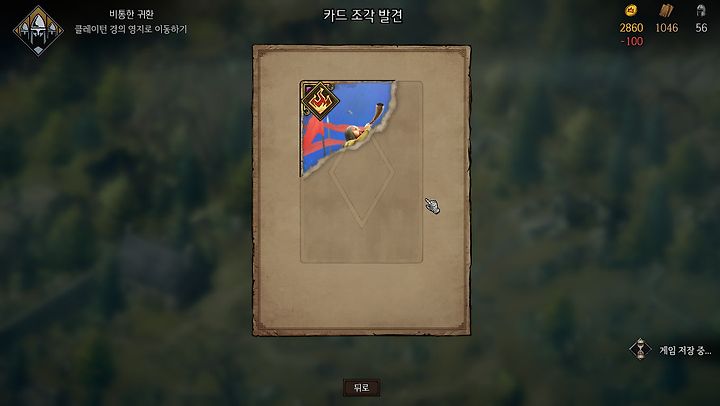Click the 게임 저장 중 status text
Viewport: 720px width, 406px height.
pyautogui.click(x=685, y=350)
